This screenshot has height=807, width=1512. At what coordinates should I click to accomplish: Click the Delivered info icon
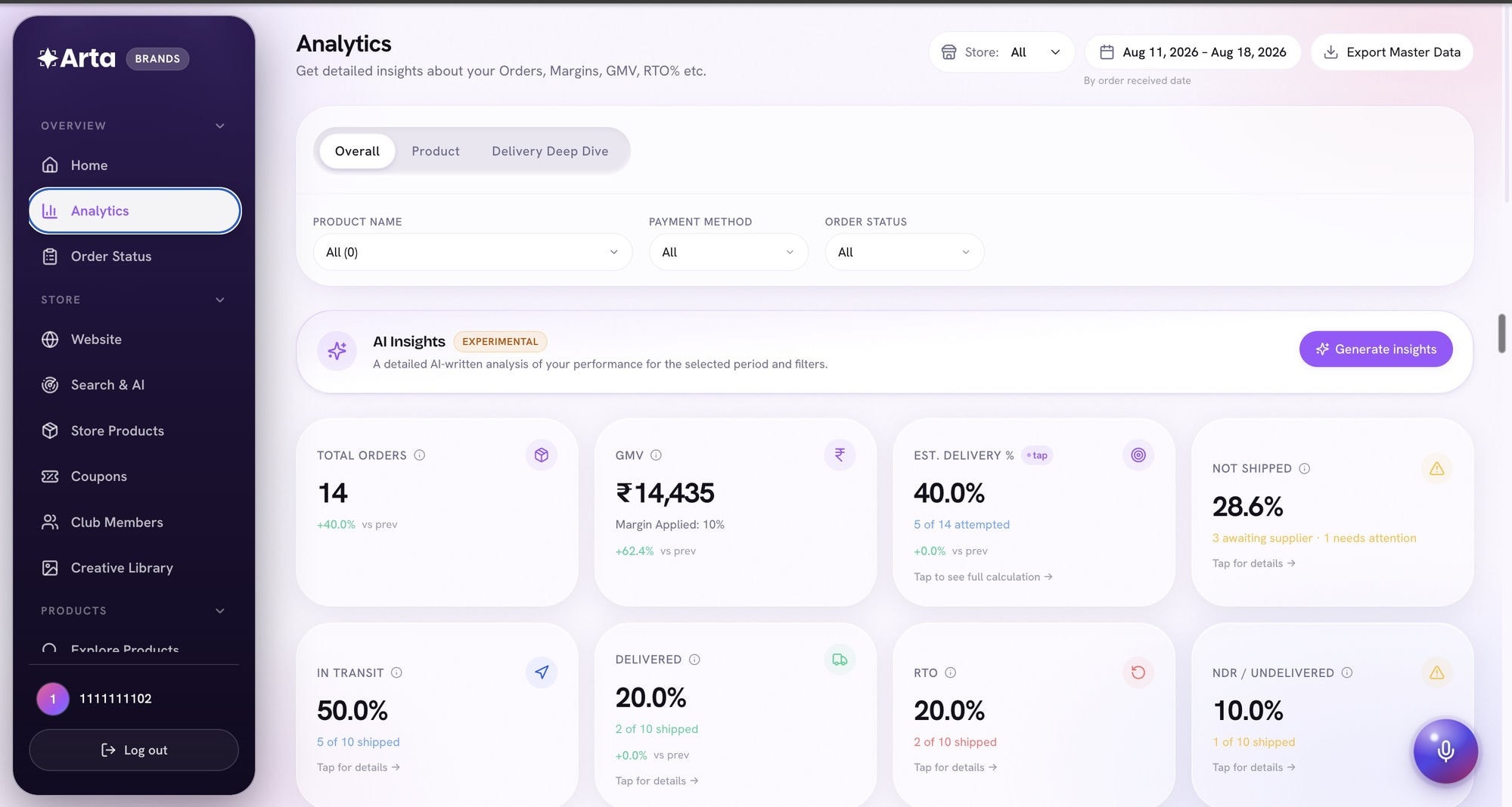pos(694,659)
